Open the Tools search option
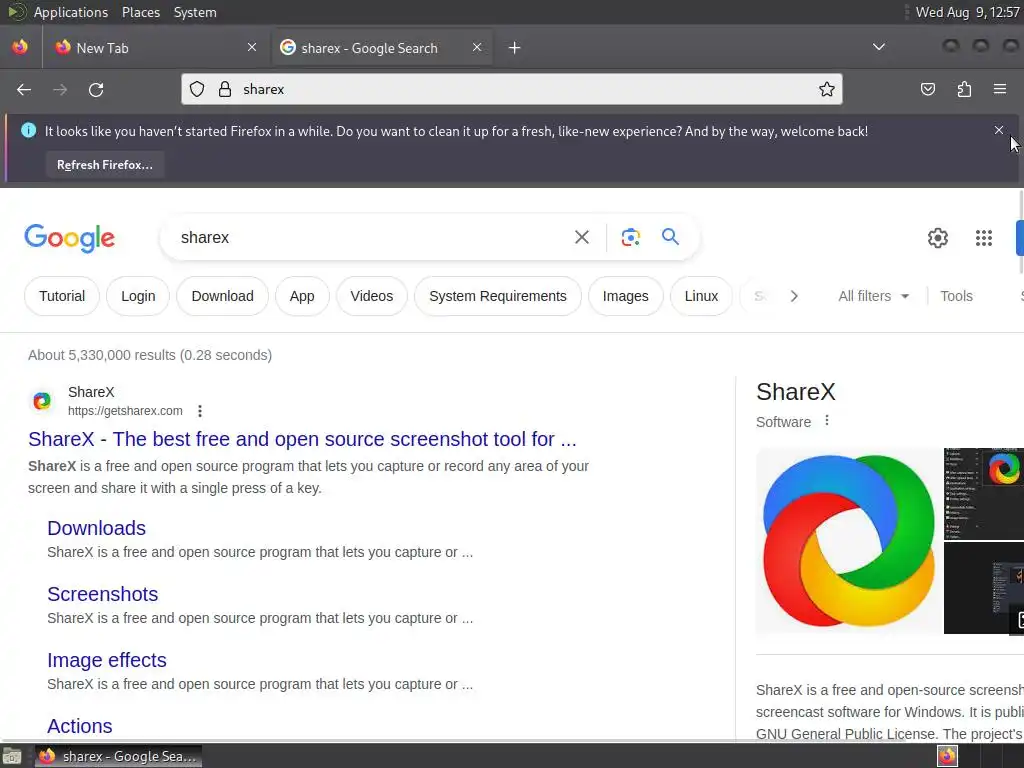1024x768 pixels. (956, 296)
